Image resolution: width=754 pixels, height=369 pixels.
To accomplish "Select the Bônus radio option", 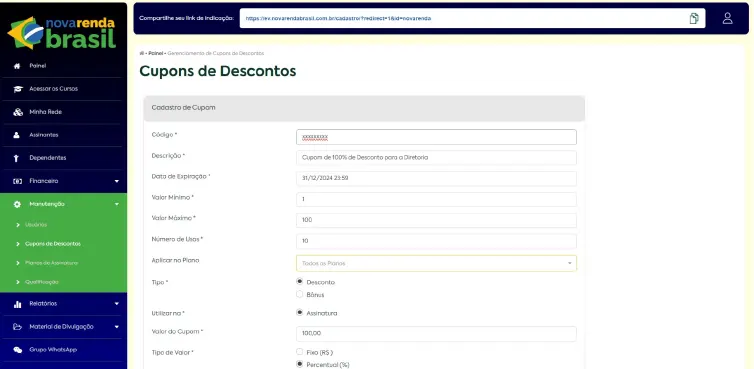I will (300, 294).
